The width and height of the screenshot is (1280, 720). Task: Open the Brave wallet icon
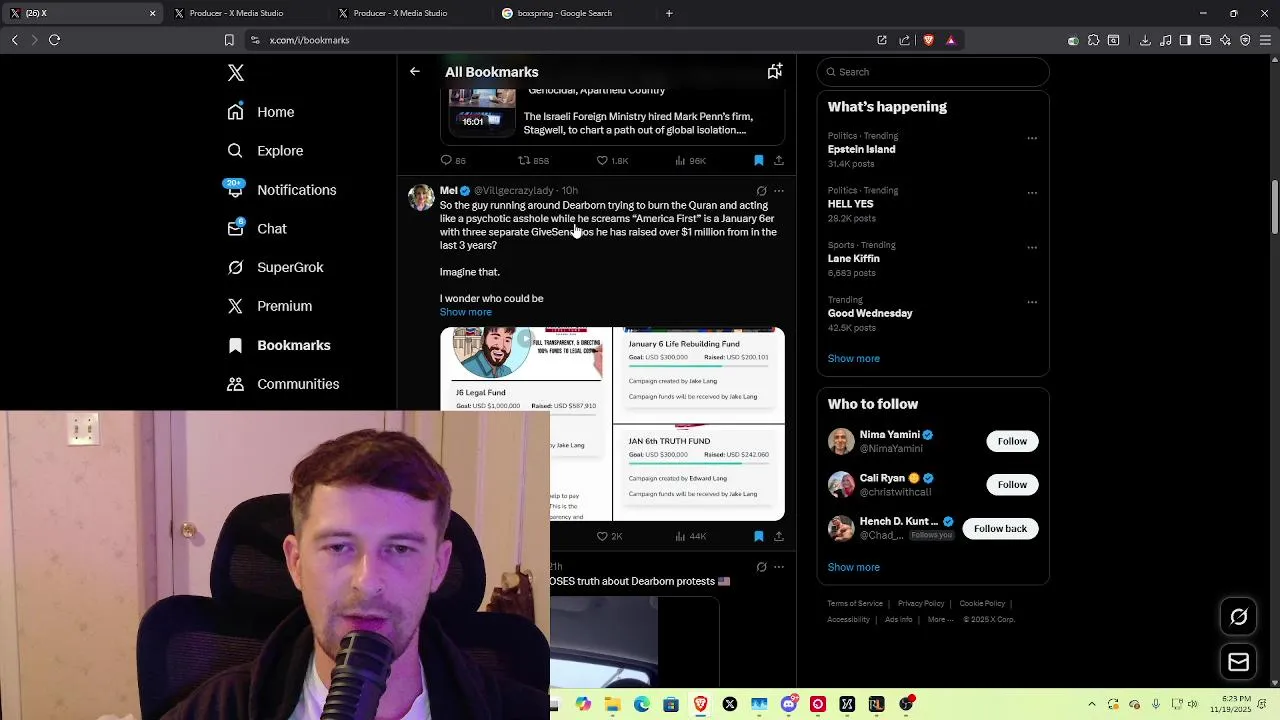click(1205, 40)
